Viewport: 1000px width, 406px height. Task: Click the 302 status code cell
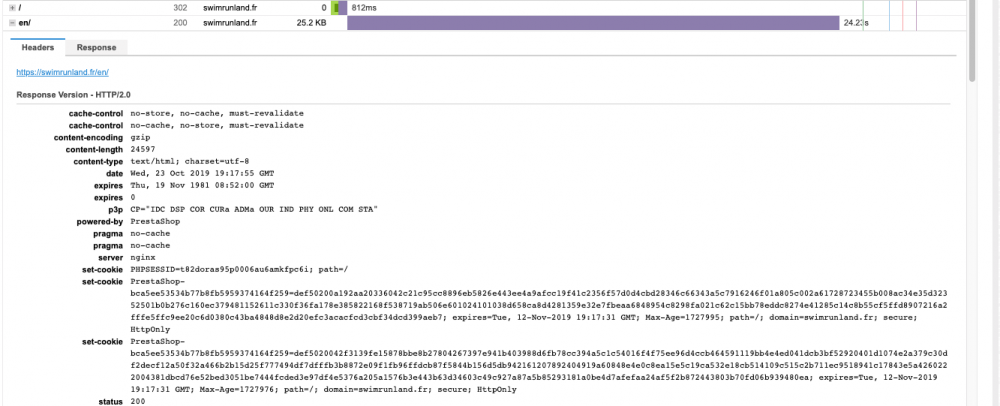(180, 8)
